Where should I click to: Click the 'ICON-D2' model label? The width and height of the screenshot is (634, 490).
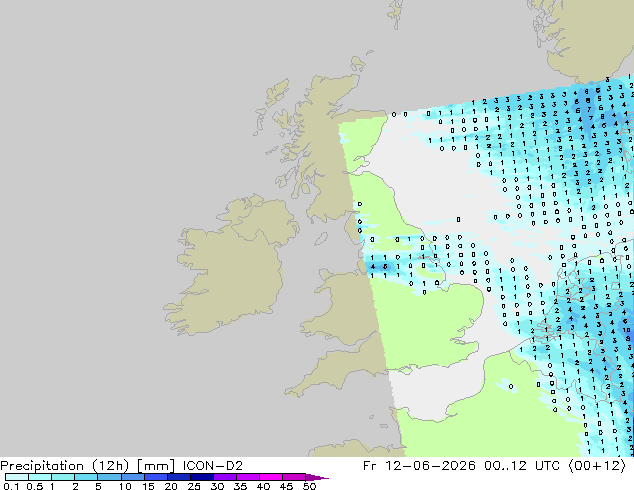(213, 466)
